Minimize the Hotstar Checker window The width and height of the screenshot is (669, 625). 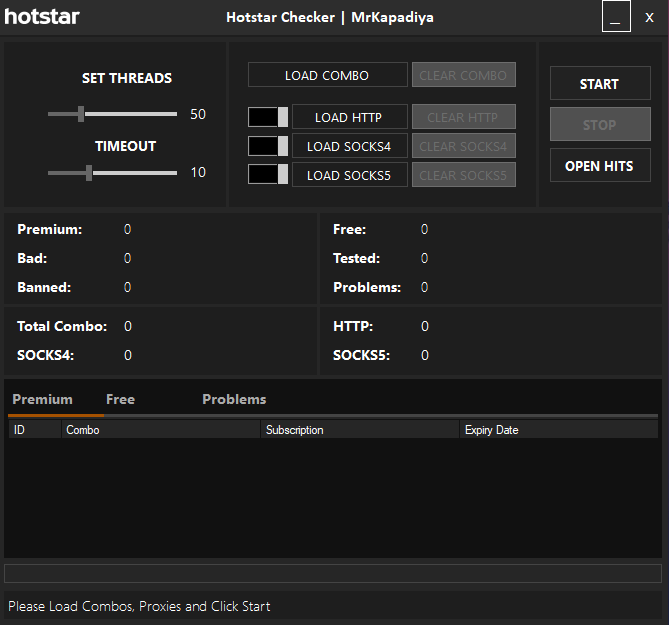pos(616,17)
